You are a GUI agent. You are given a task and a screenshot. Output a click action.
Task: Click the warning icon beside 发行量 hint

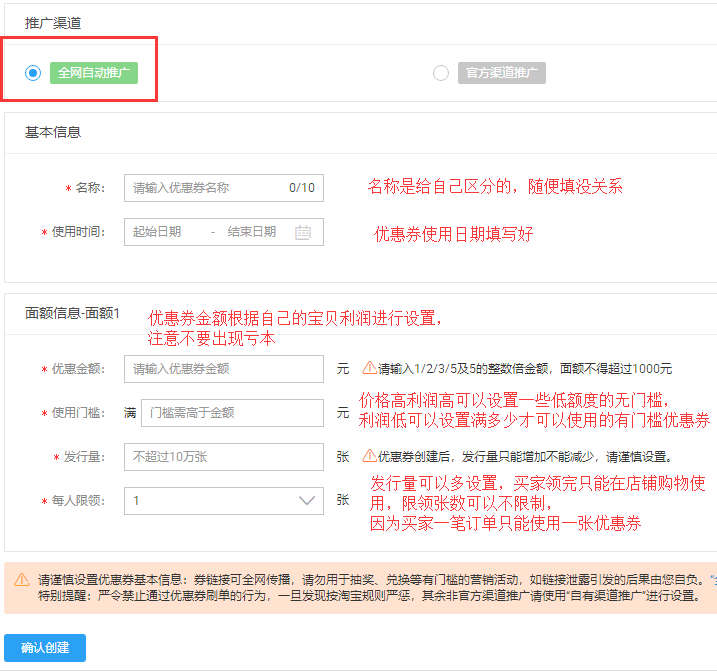[369, 457]
